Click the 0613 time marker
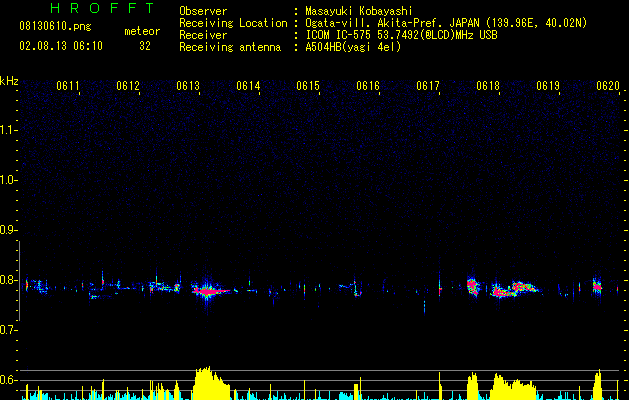This screenshot has height=400, width=629. coord(188,86)
